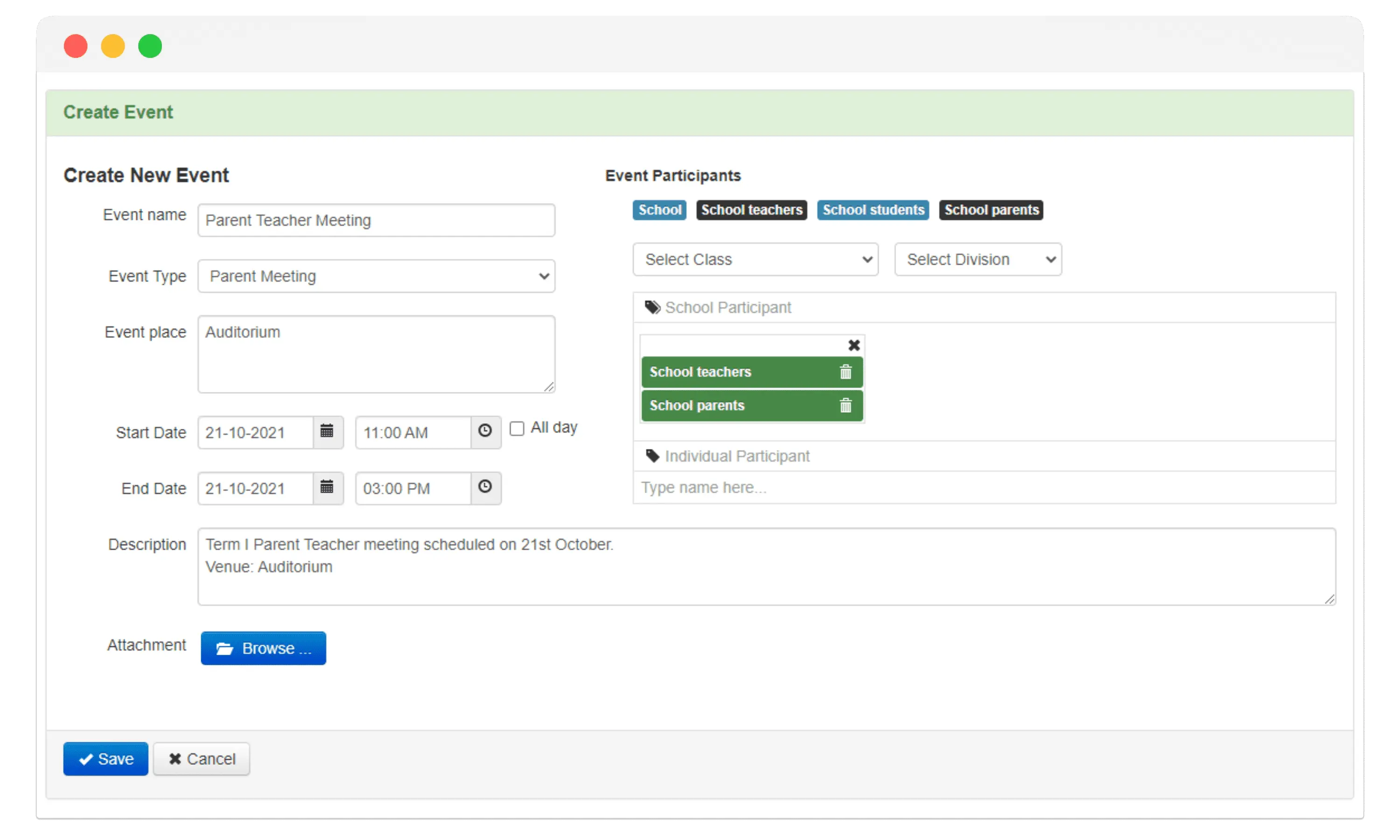This screenshot has width=1400, height=840.
Task: Select the School students tag
Action: click(873, 210)
